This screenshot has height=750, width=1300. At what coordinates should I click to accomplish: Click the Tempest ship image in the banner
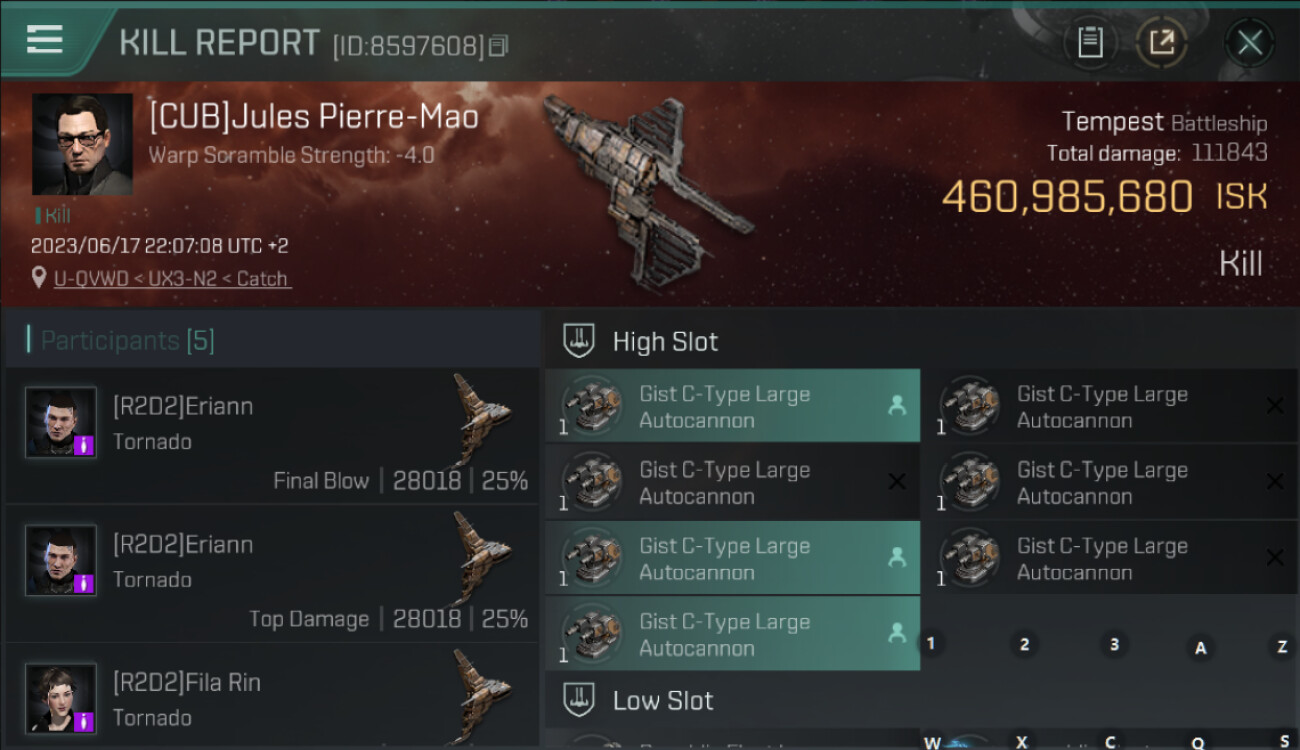pyautogui.click(x=647, y=190)
